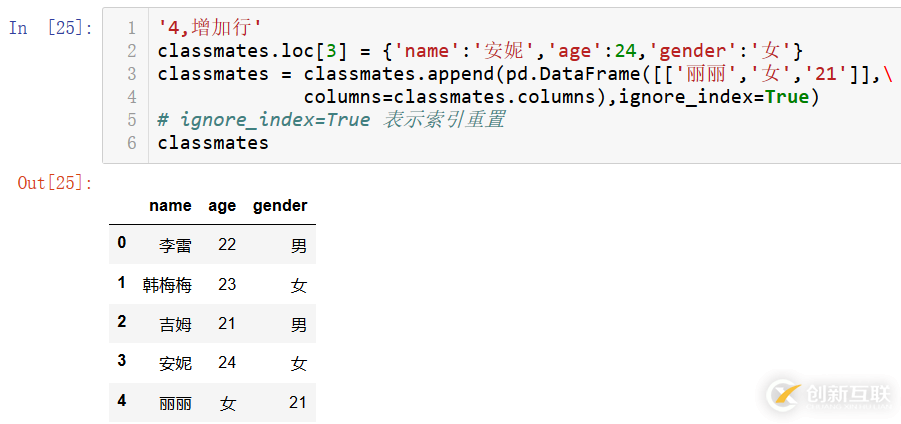Click line number 6 in the code cell
This screenshot has height=424, width=901.
click(131, 143)
